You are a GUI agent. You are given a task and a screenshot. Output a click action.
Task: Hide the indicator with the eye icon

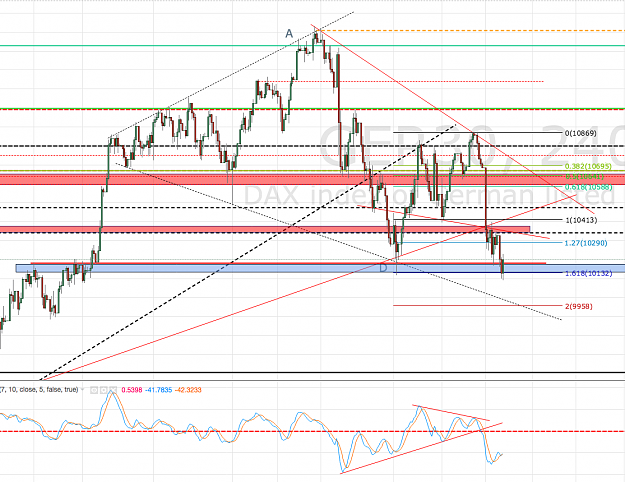pos(94,390)
